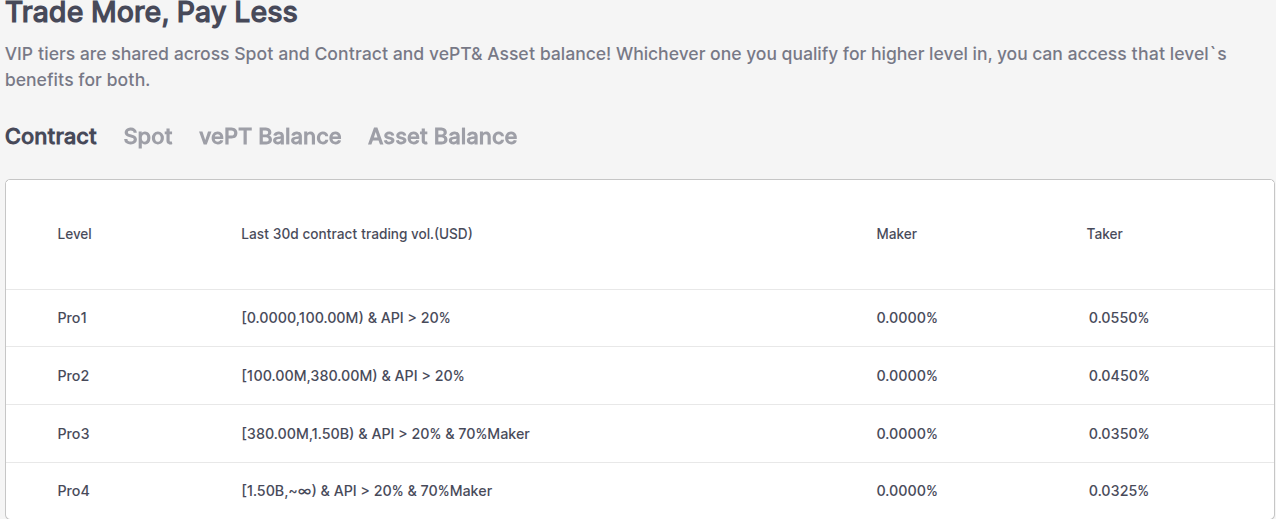Click the Pro3 taker fee 0.0350%
Image resolution: width=1276 pixels, height=519 pixels.
pos(1118,434)
